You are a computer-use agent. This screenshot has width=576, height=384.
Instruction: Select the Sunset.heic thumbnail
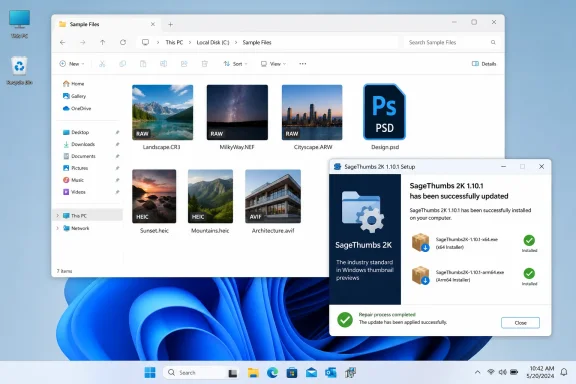tap(154, 196)
